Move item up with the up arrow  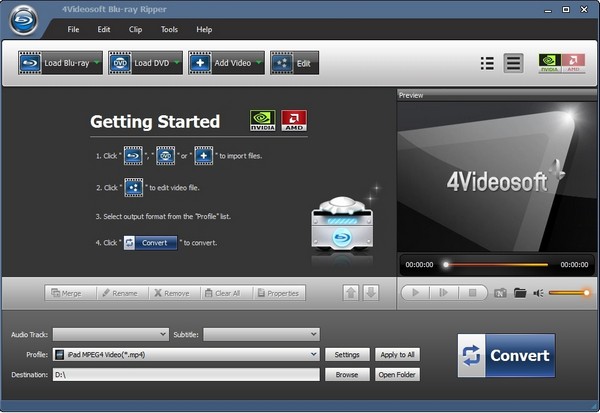tap(351, 293)
